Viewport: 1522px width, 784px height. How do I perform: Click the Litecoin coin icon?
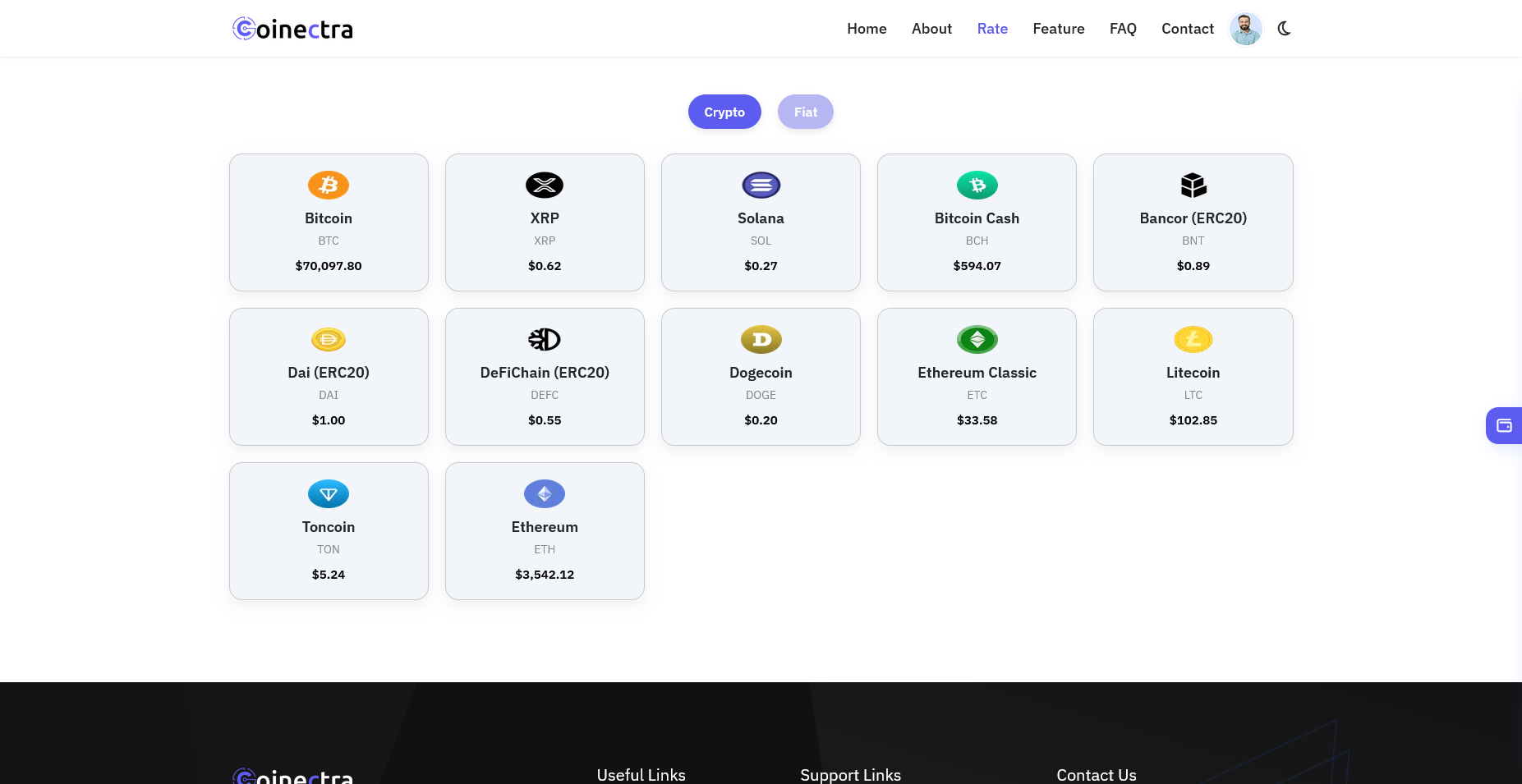(1193, 339)
